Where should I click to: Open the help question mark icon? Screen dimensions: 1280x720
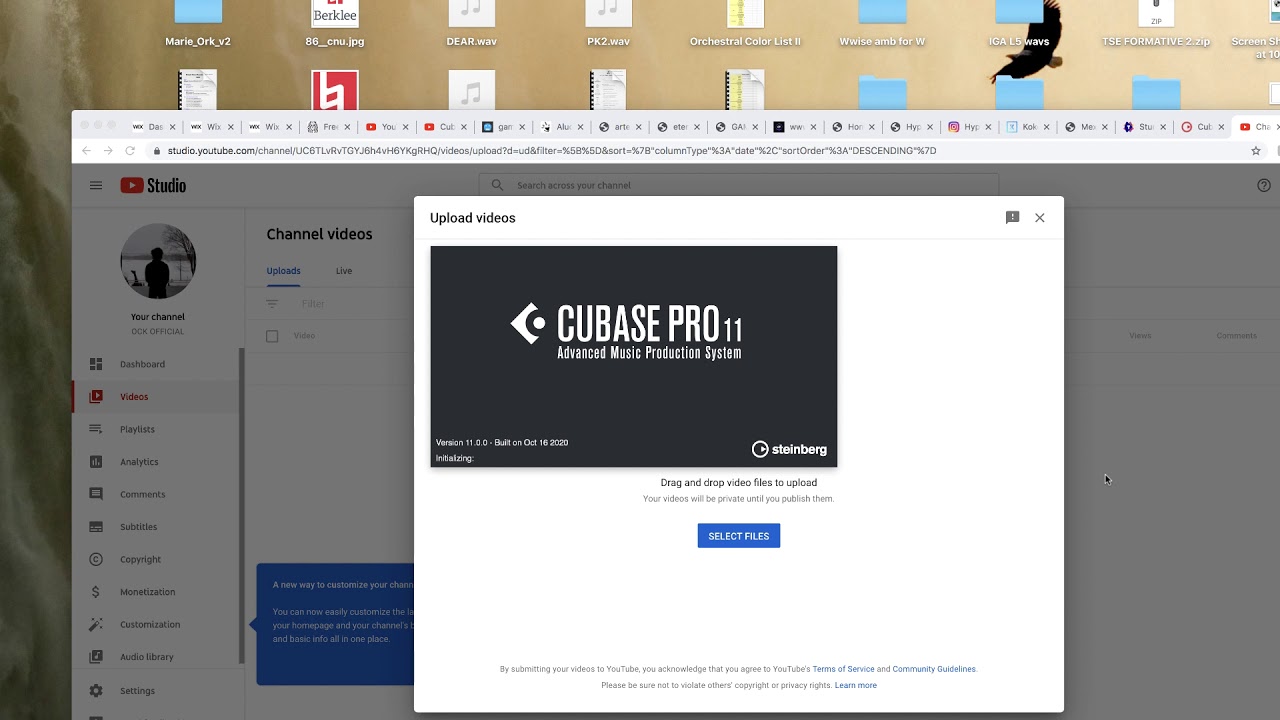1263,185
